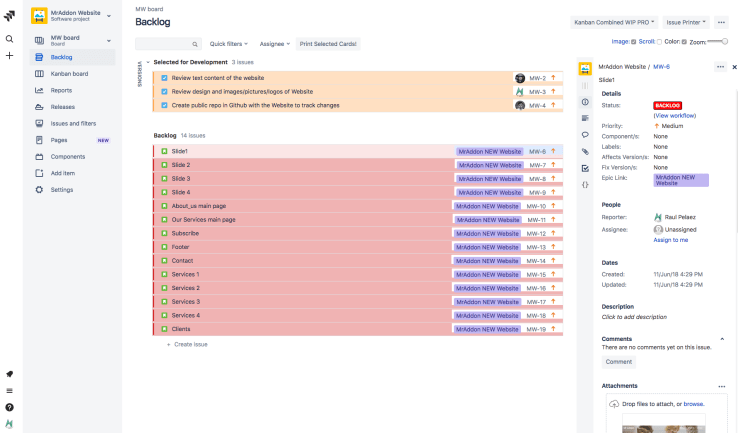Open the help question mark icon

coord(9,407)
